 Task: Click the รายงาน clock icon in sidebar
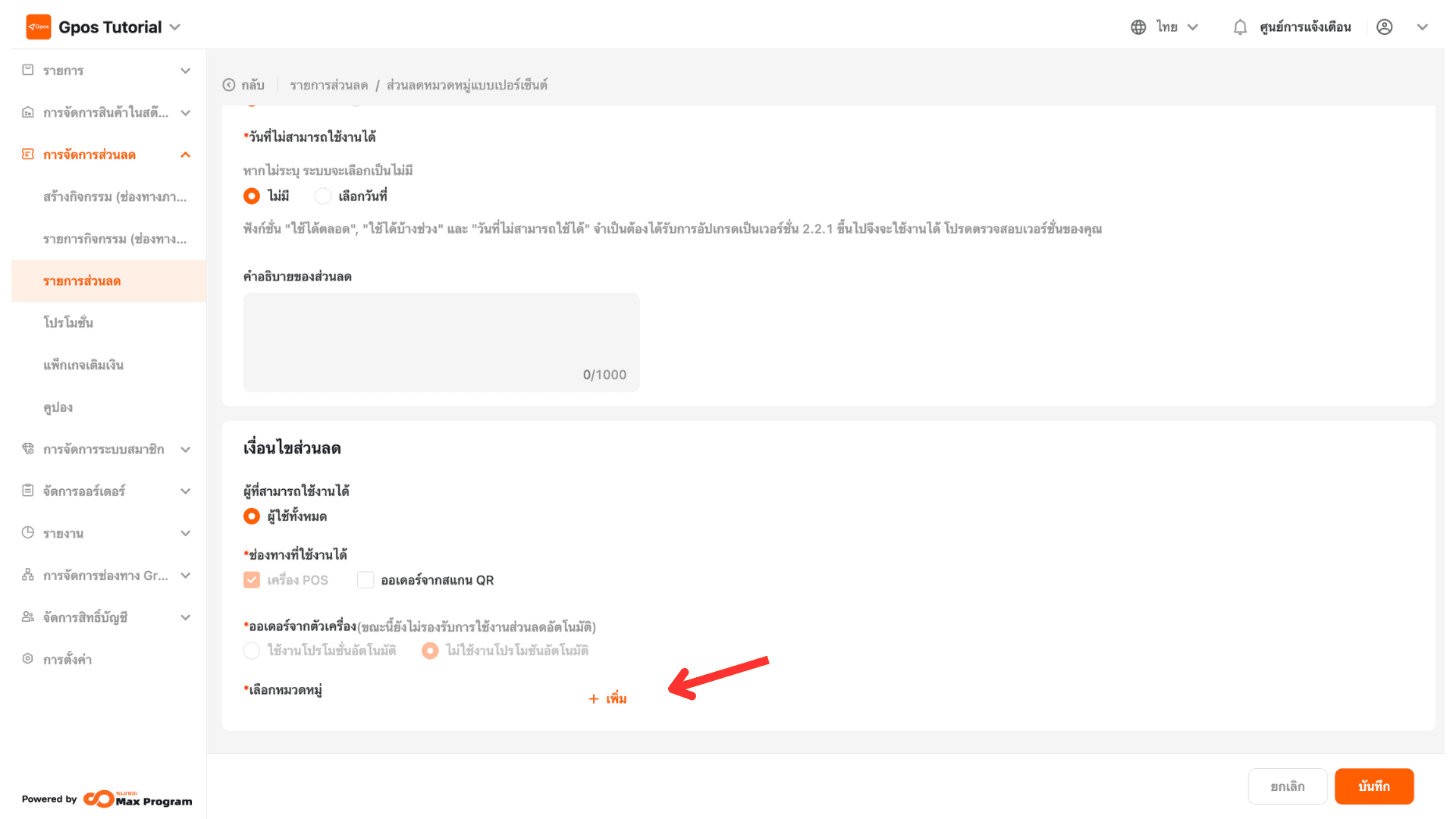coord(28,533)
